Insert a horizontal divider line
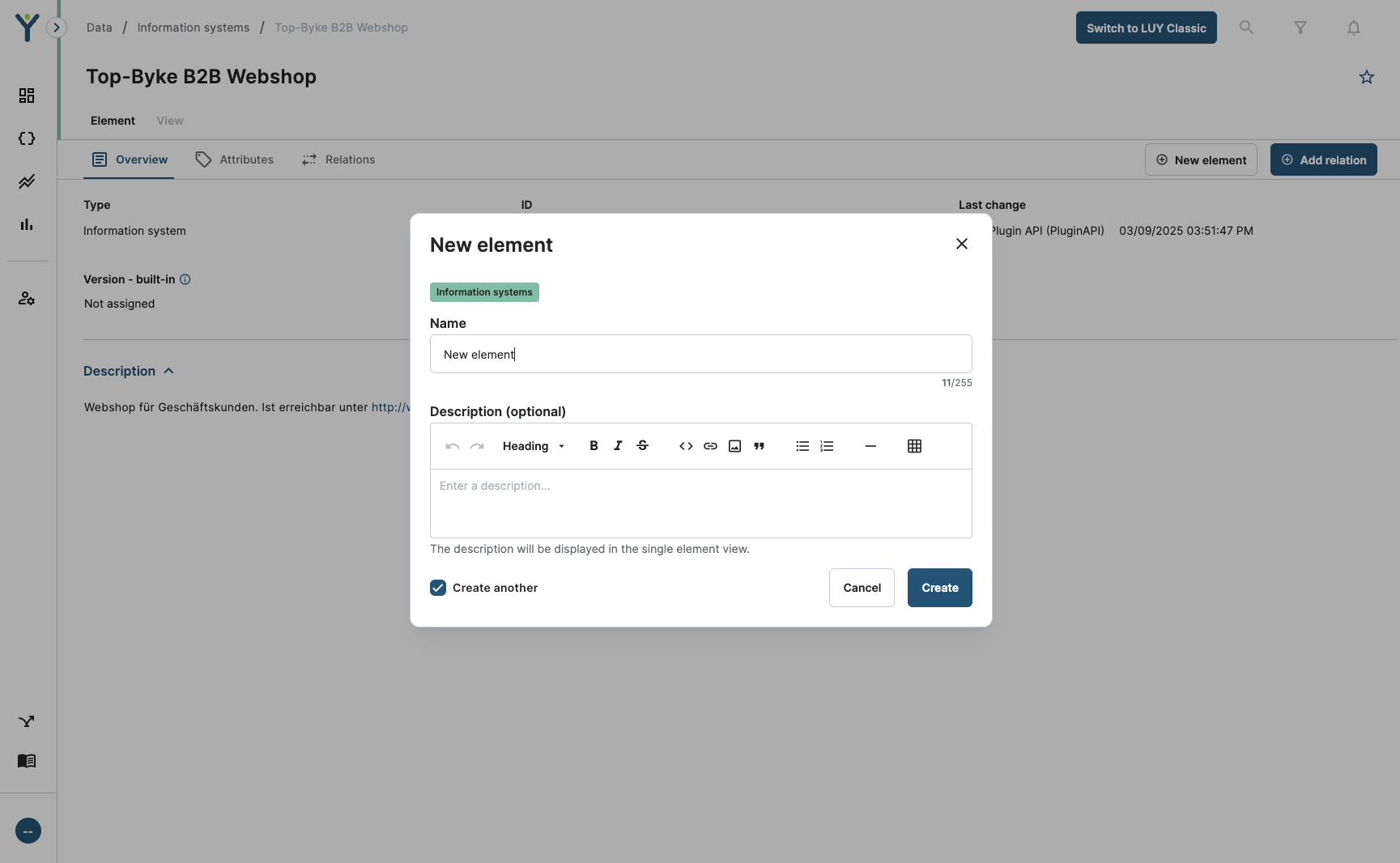 tap(870, 446)
